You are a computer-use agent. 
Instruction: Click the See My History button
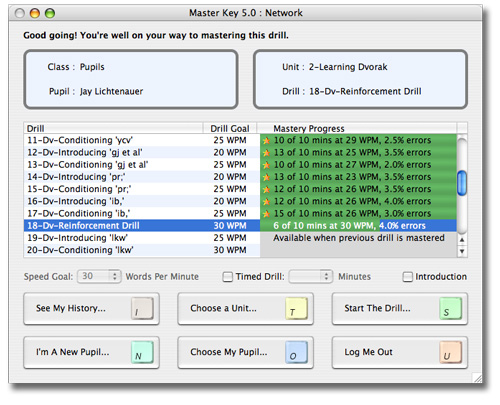click(x=91, y=309)
